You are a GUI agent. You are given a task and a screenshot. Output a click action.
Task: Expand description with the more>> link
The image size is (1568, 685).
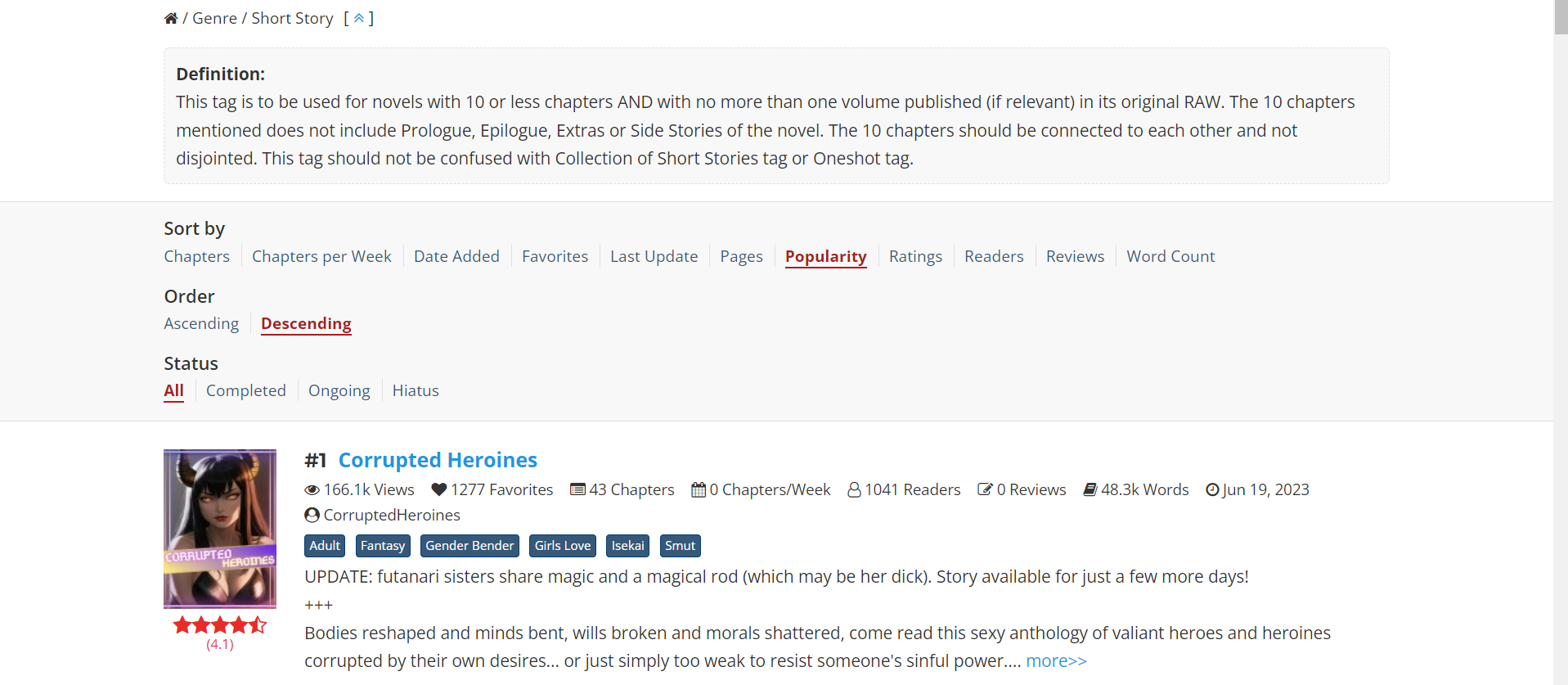click(1056, 660)
